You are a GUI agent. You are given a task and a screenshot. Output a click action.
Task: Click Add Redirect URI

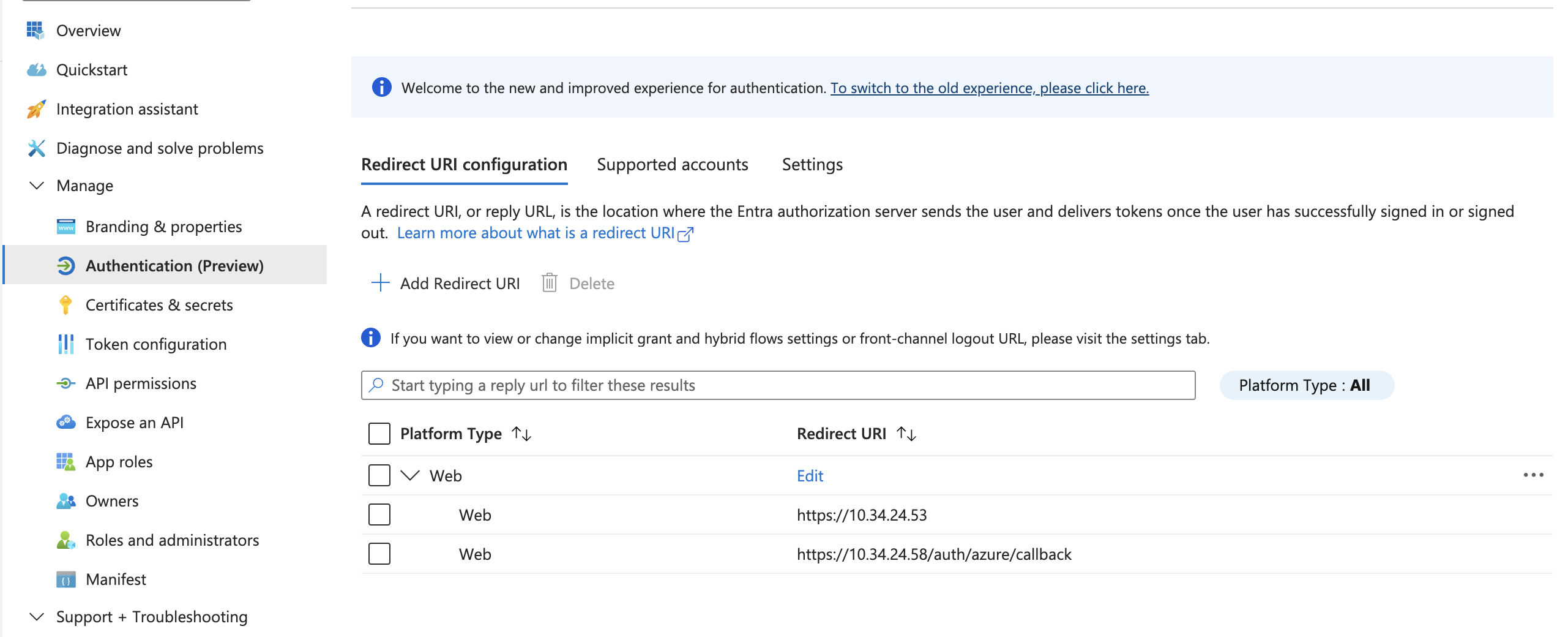[x=460, y=284]
